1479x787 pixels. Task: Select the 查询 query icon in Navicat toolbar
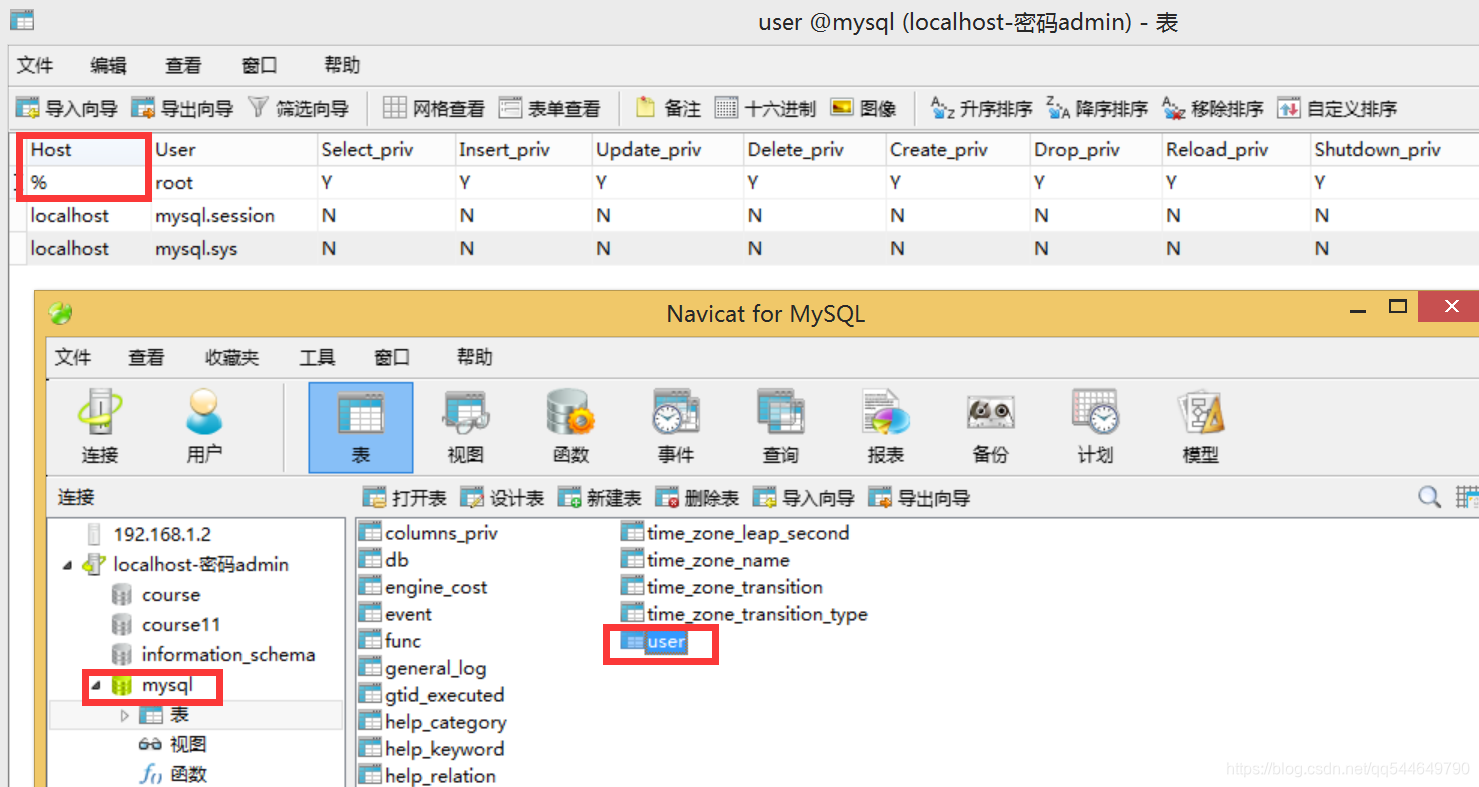tap(781, 427)
